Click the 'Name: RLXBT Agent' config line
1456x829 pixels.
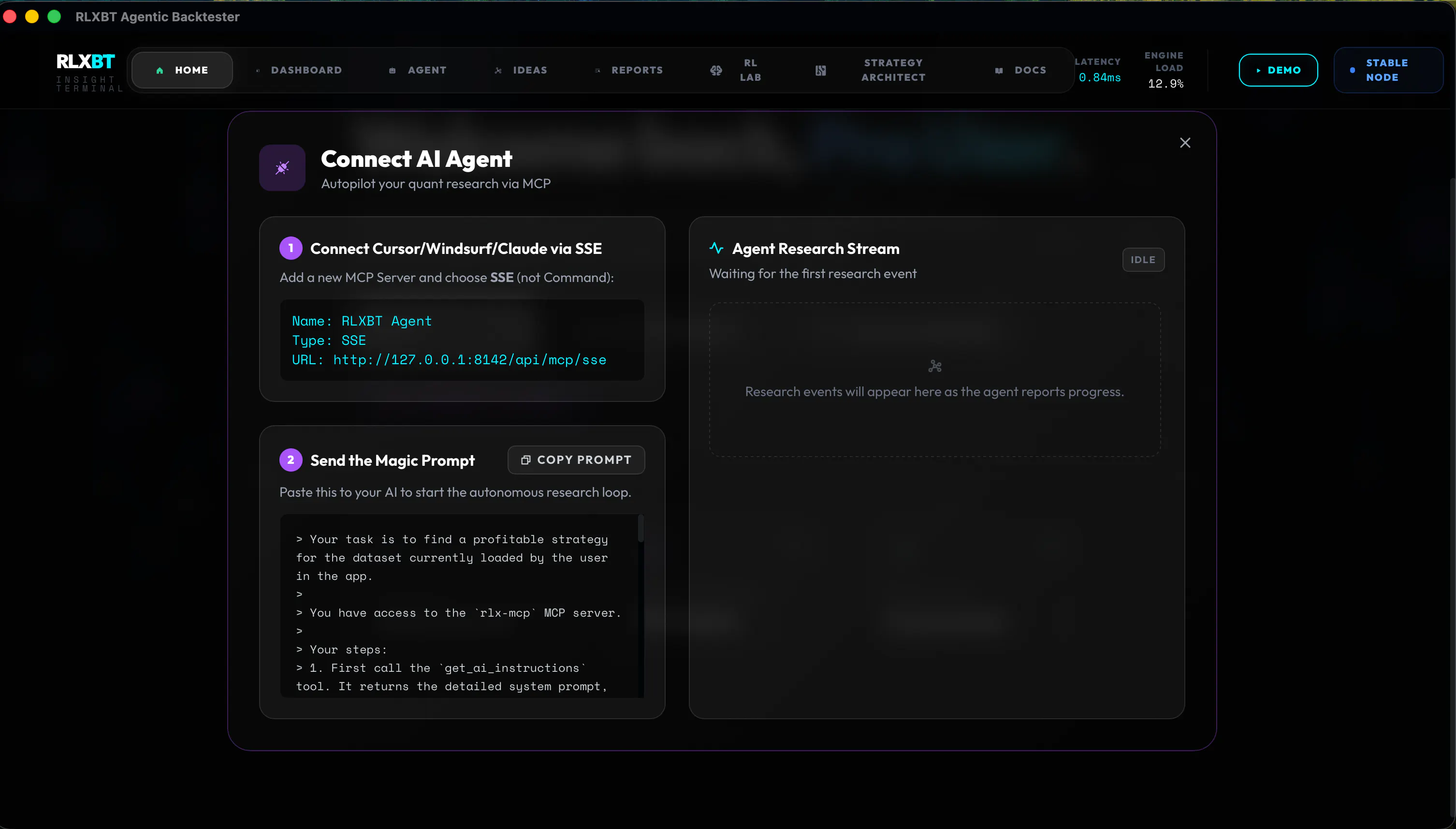click(362, 321)
